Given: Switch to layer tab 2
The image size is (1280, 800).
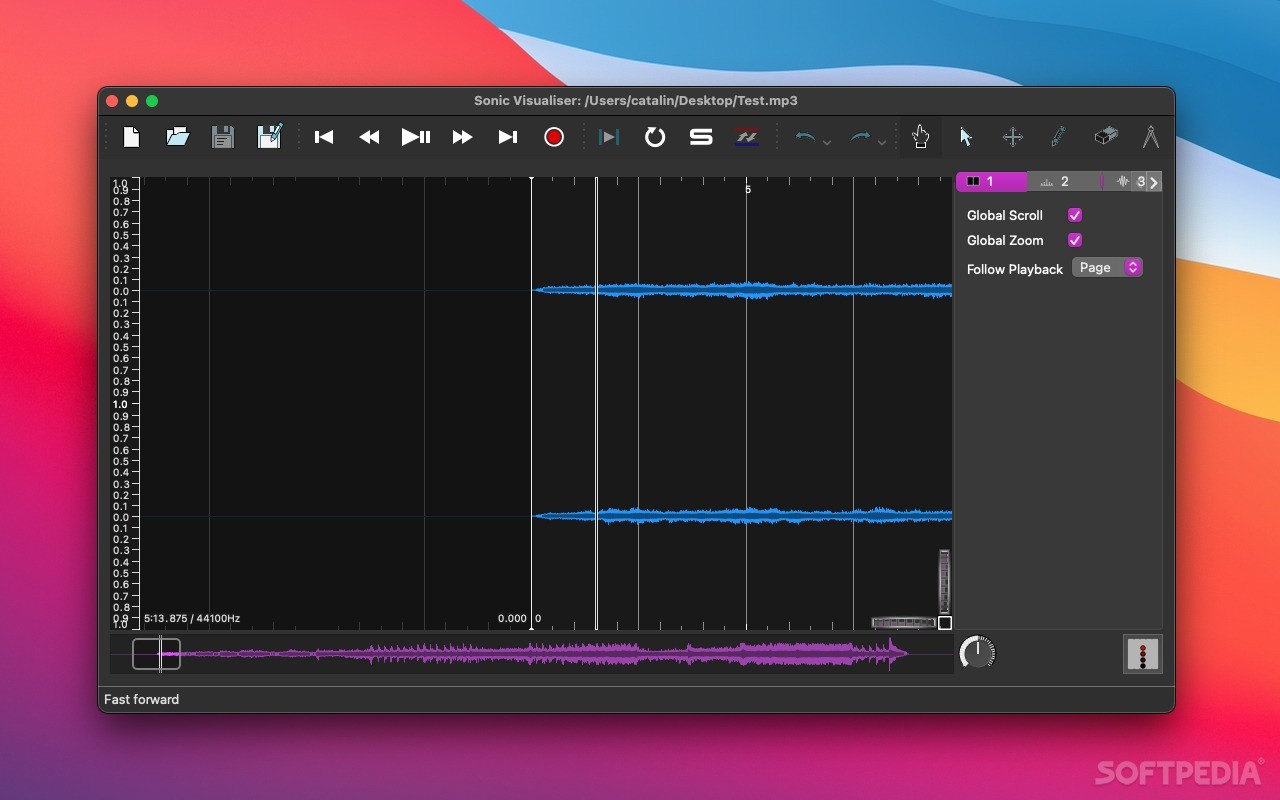Looking at the screenshot, I should click(1064, 182).
